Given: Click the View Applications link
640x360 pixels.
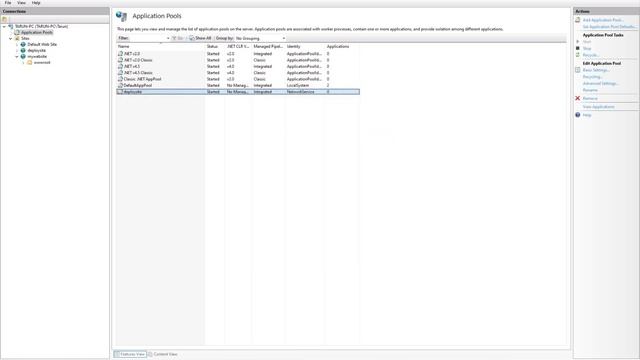Looking at the screenshot, I should pos(598,107).
